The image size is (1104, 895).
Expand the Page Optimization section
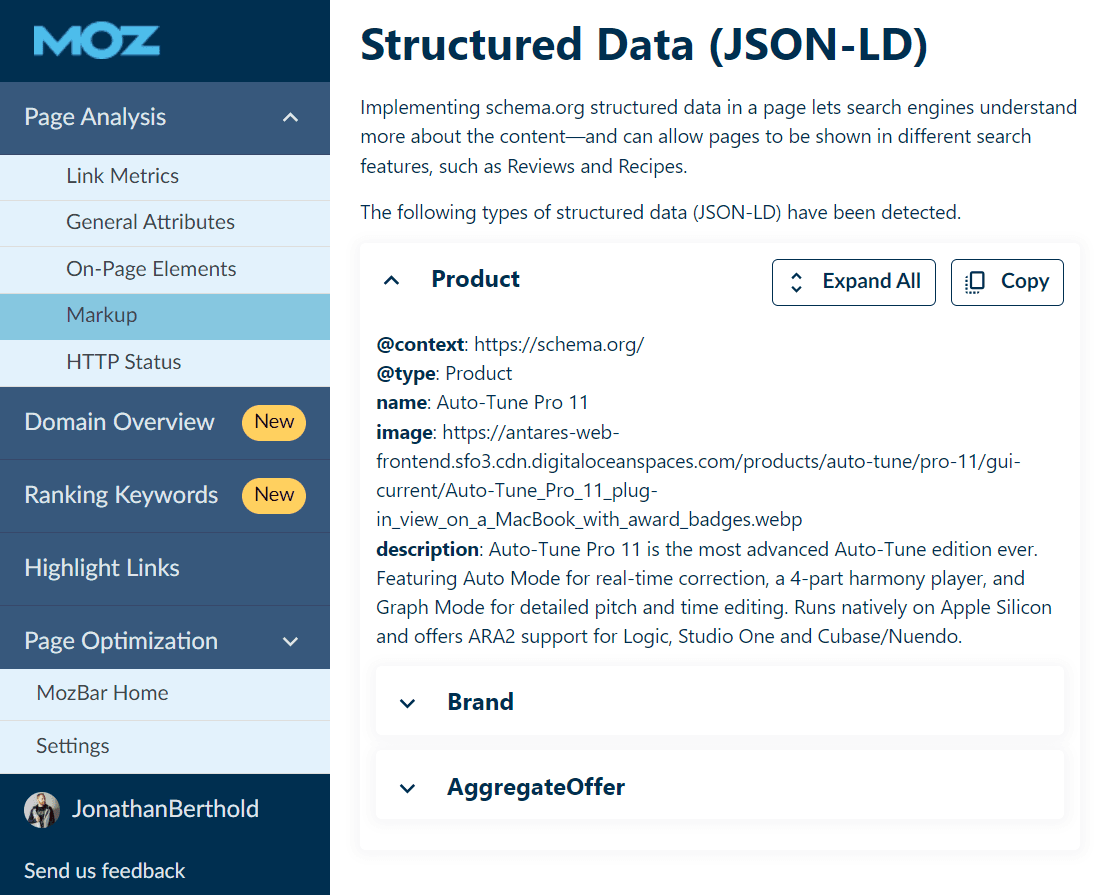tap(290, 641)
